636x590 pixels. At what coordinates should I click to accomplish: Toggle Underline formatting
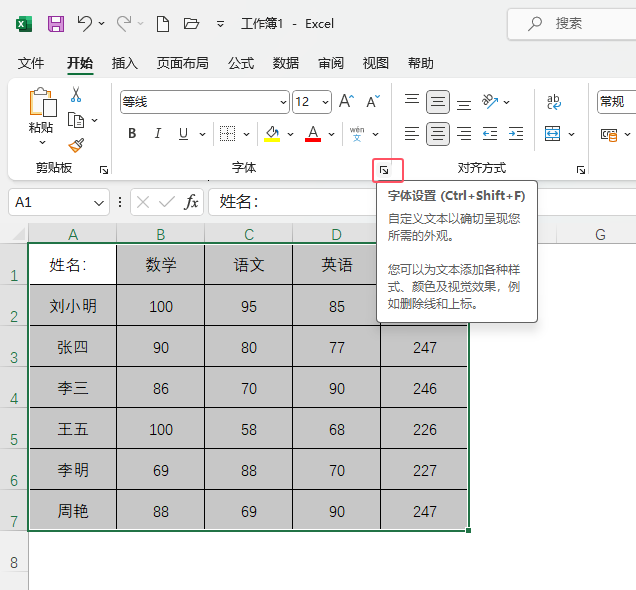(x=183, y=133)
